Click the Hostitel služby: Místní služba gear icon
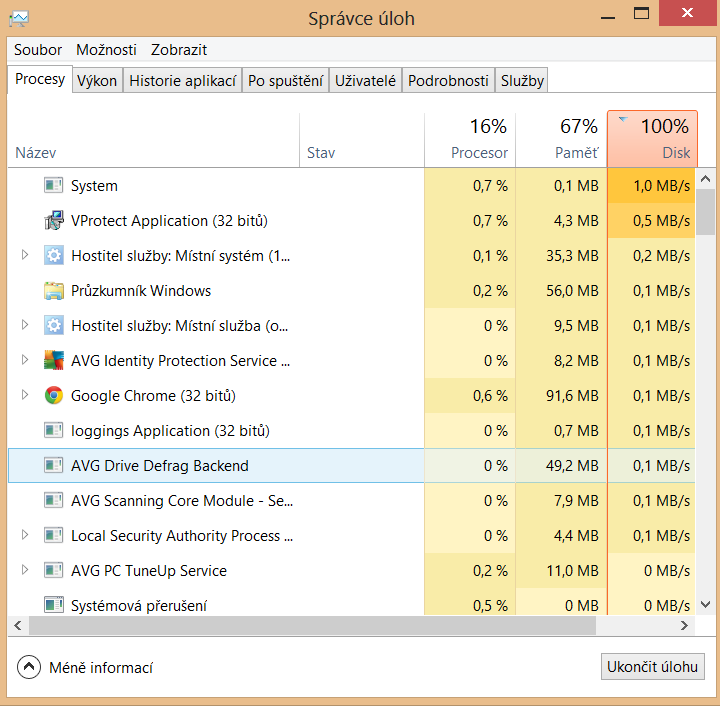The width and height of the screenshot is (720, 706). [54, 325]
